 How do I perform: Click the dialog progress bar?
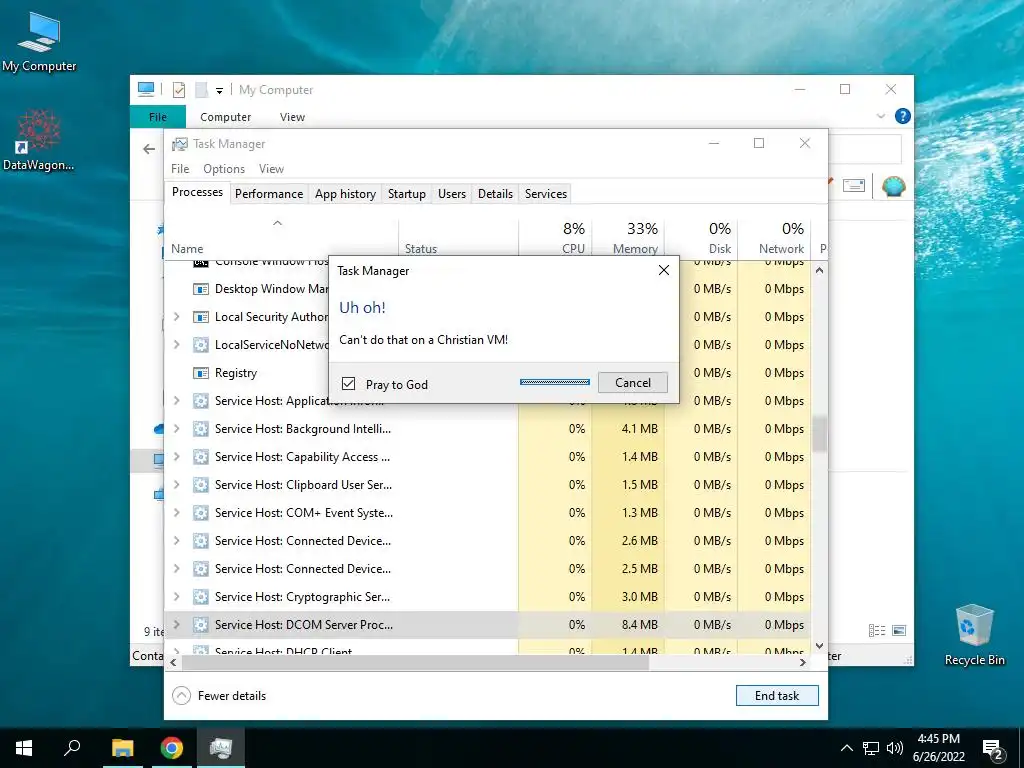pos(554,382)
